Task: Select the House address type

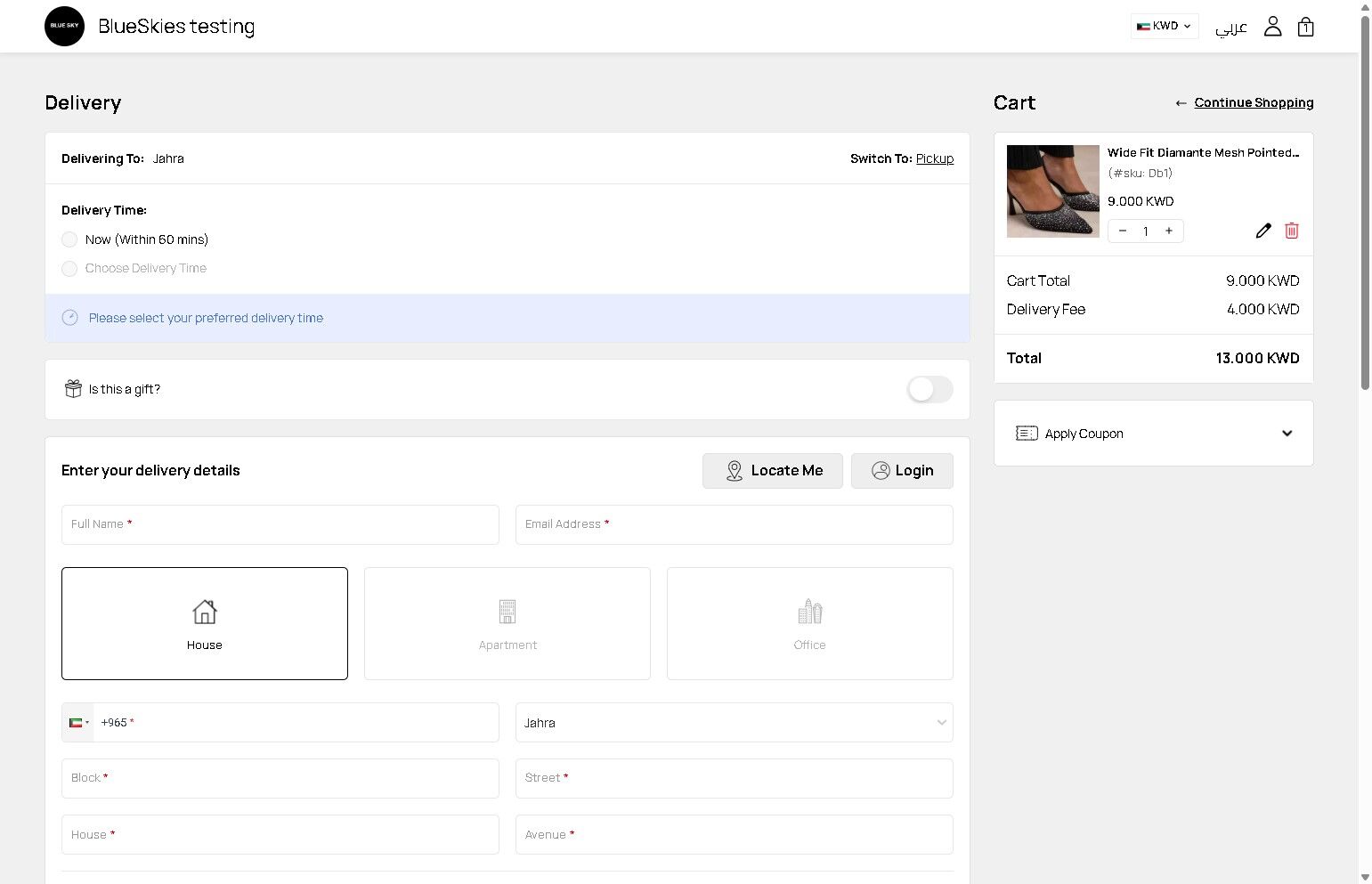Action: click(205, 623)
